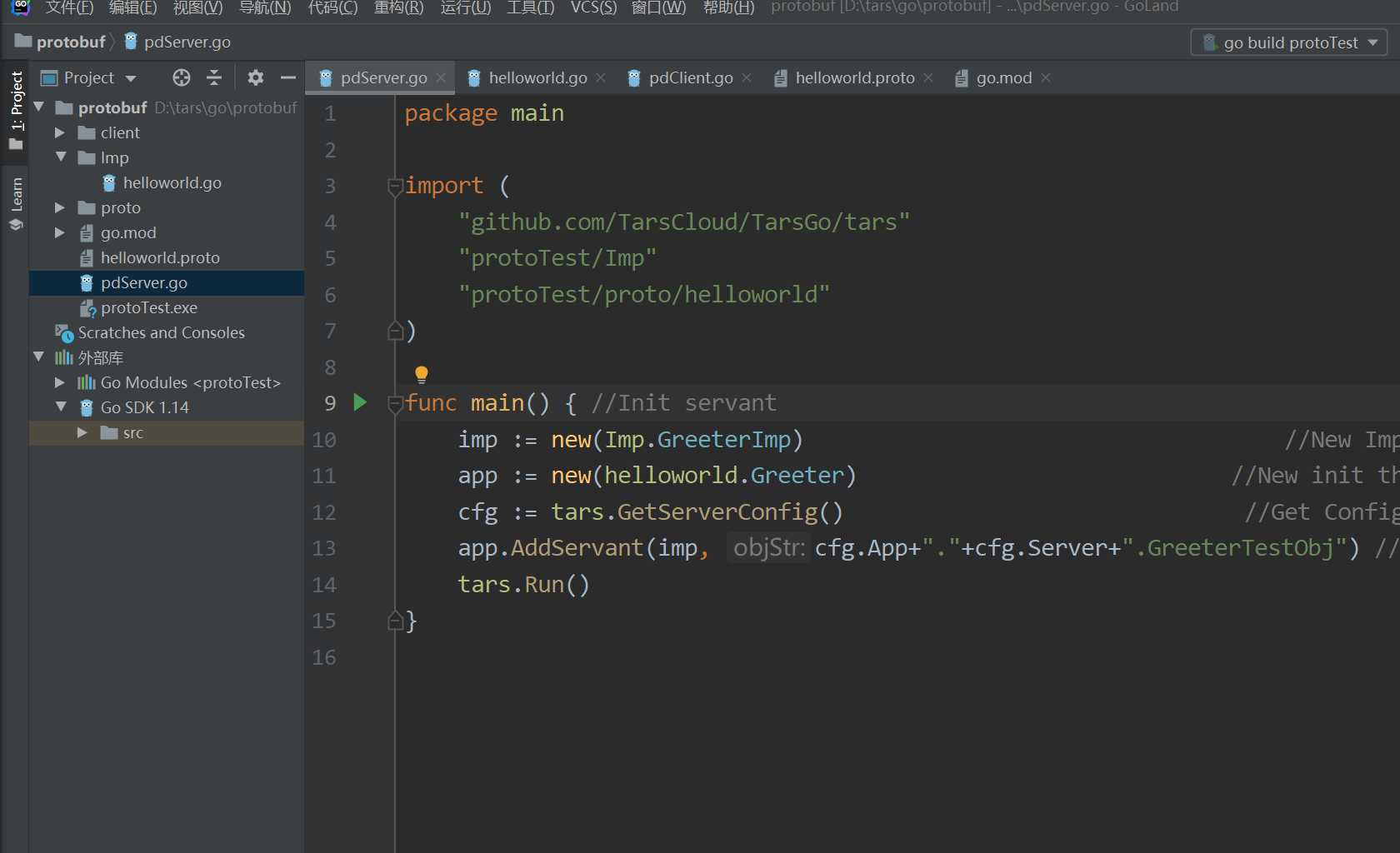1400x853 pixels.
Task: Collapse the 外部库 external libraries node
Action: pyautogui.click(x=38, y=357)
